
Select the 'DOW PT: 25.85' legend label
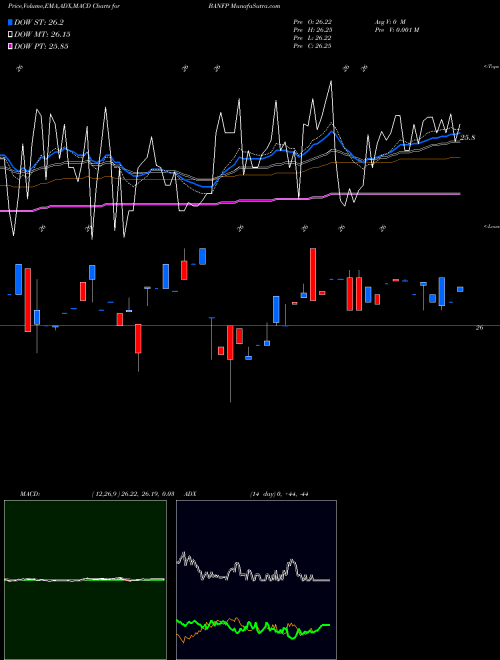pyautogui.click(x=41, y=46)
